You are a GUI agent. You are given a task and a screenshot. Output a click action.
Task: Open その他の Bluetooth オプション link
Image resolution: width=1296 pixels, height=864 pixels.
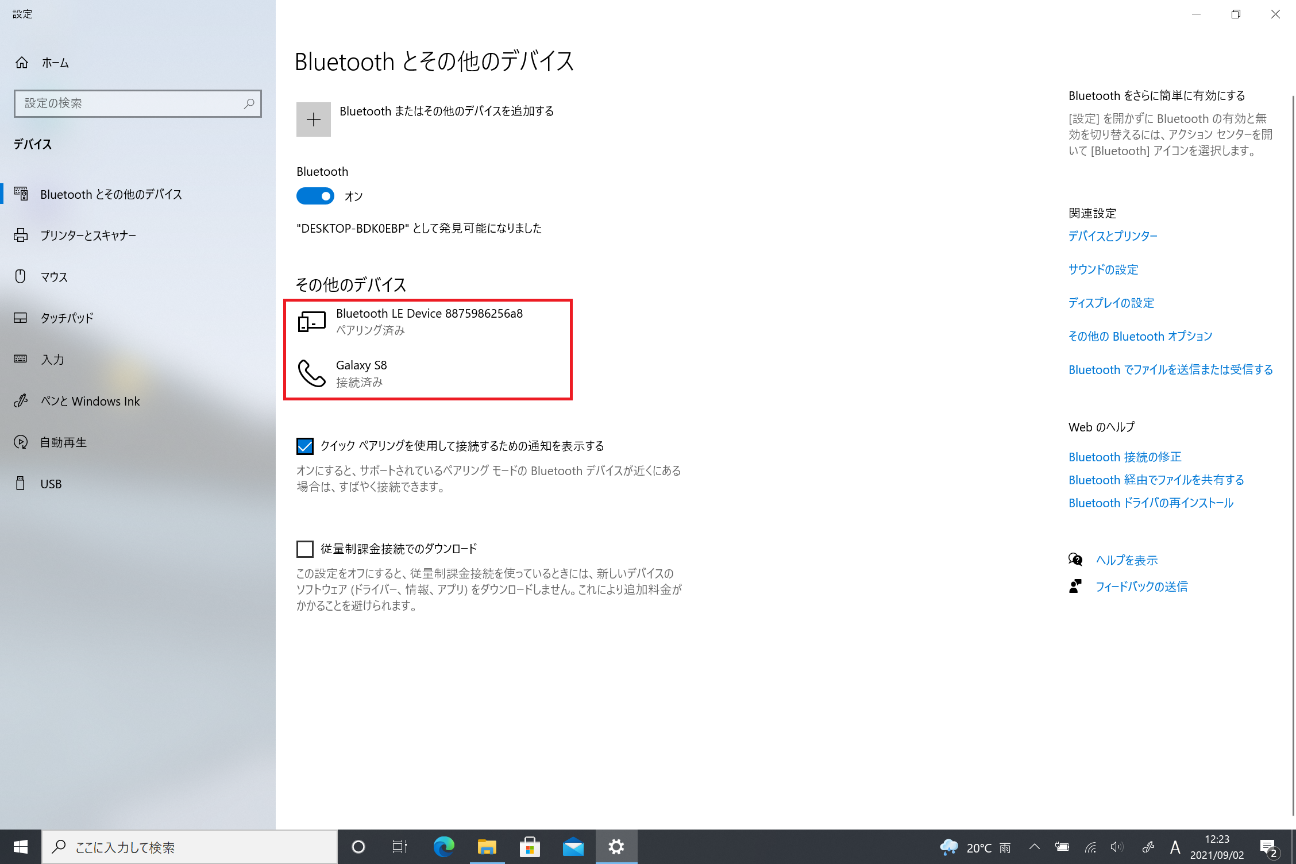(x=1140, y=337)
